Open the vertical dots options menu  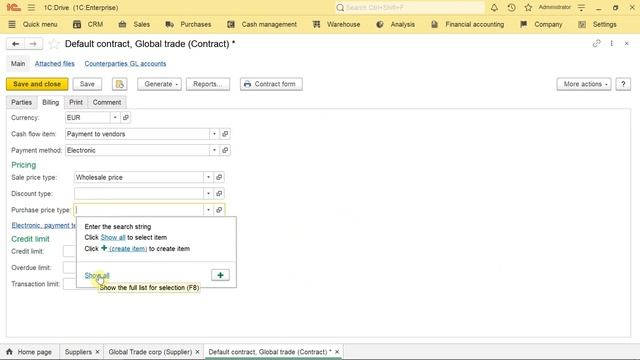click(x=611, y=43)
